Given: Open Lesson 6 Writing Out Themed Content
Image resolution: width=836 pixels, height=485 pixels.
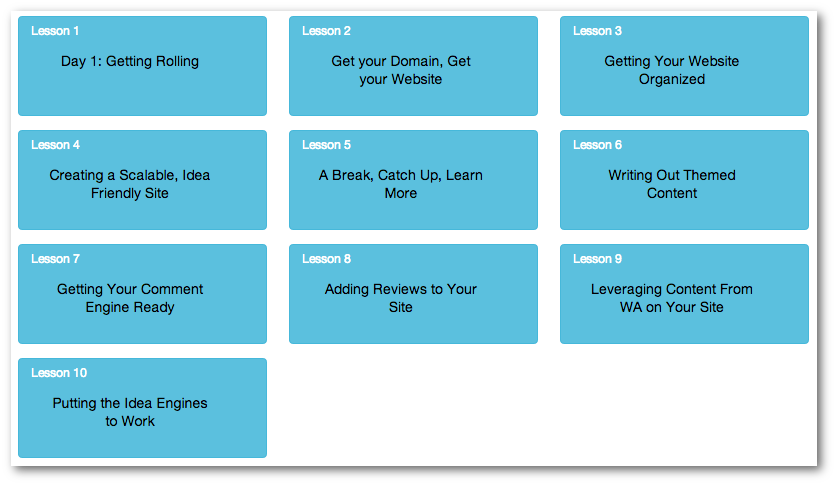Looking at the screenshot, I should (x=684, y=180).
